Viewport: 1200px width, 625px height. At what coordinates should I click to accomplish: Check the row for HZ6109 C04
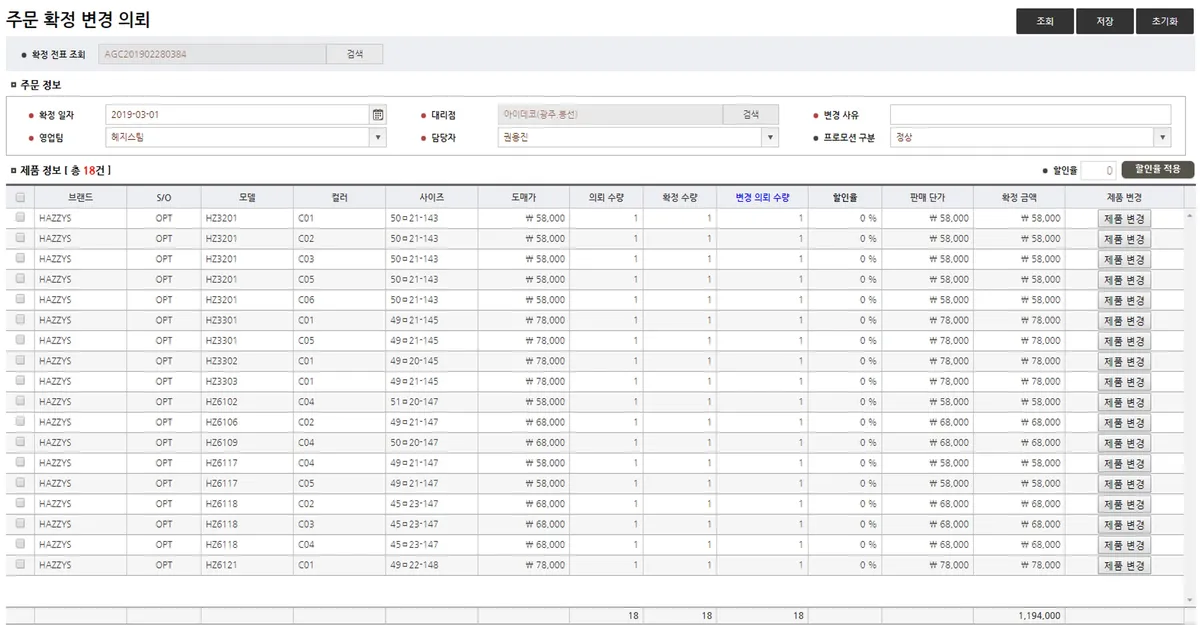tap(20, 443)
